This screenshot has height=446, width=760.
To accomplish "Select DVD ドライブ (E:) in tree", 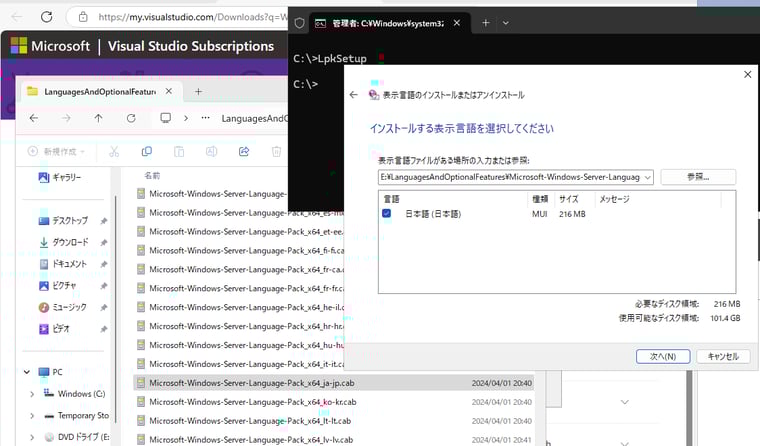I will tap(77, 437).
